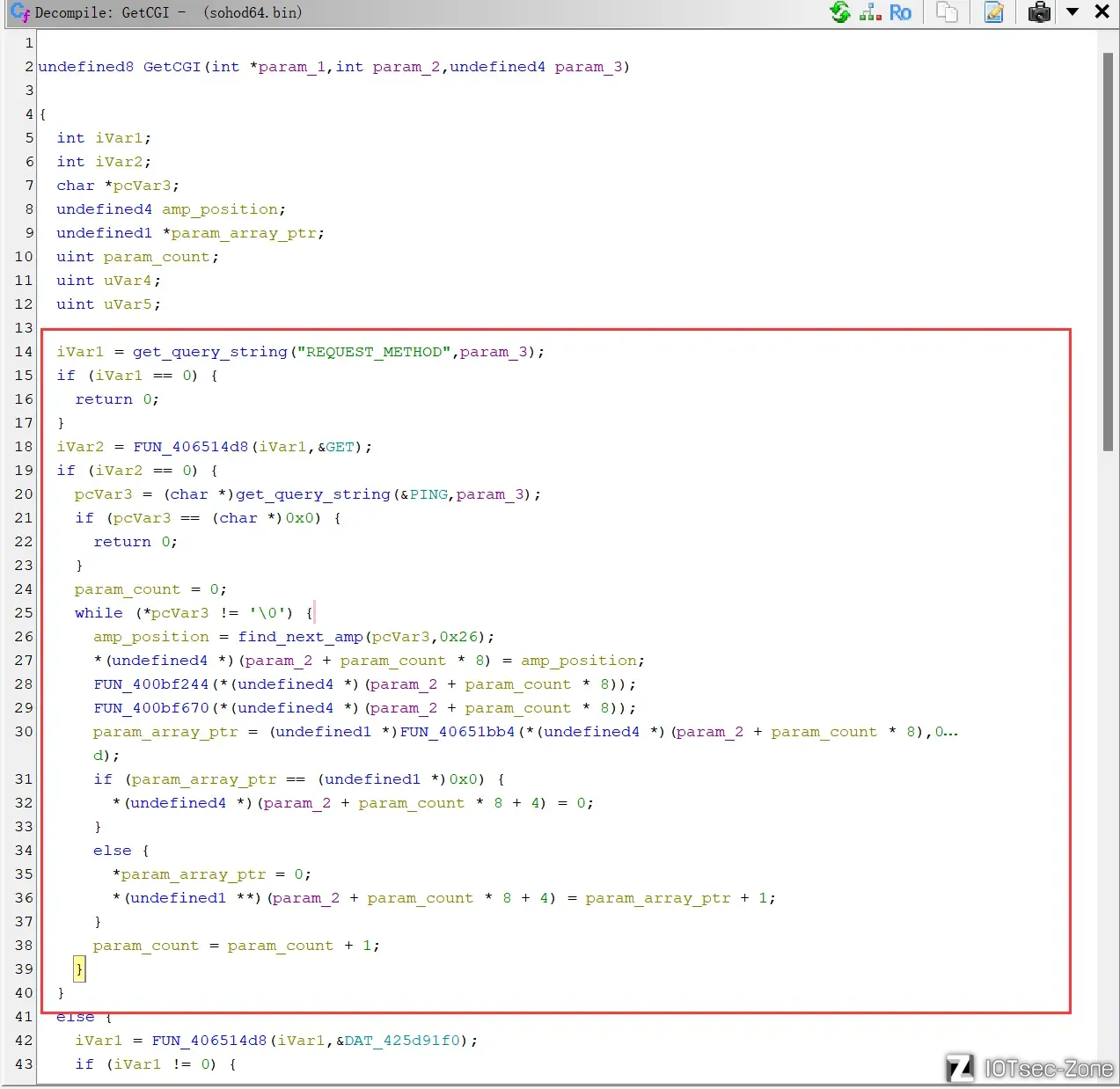1120x1089 pixels.
Task: Close the Decompile panel with the X
Action: pyautogui.click(x=1102, y=12)
